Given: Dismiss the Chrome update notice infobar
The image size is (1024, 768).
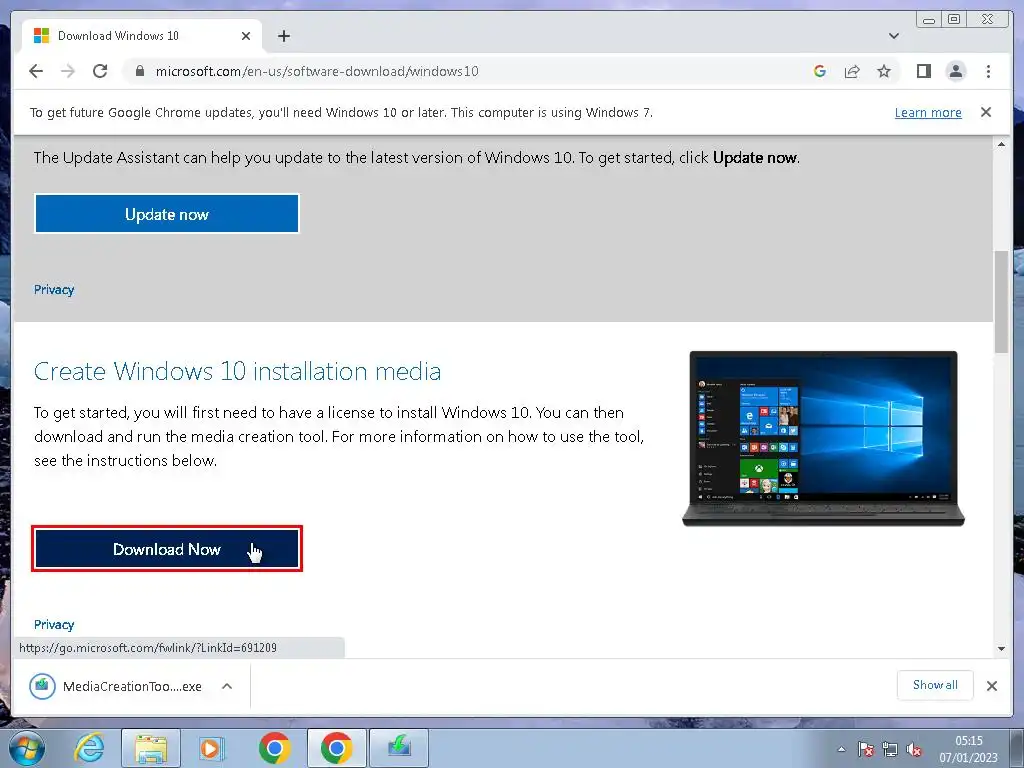Looking at the screenshot, I should pyautogui.click(x=986, y=112).
